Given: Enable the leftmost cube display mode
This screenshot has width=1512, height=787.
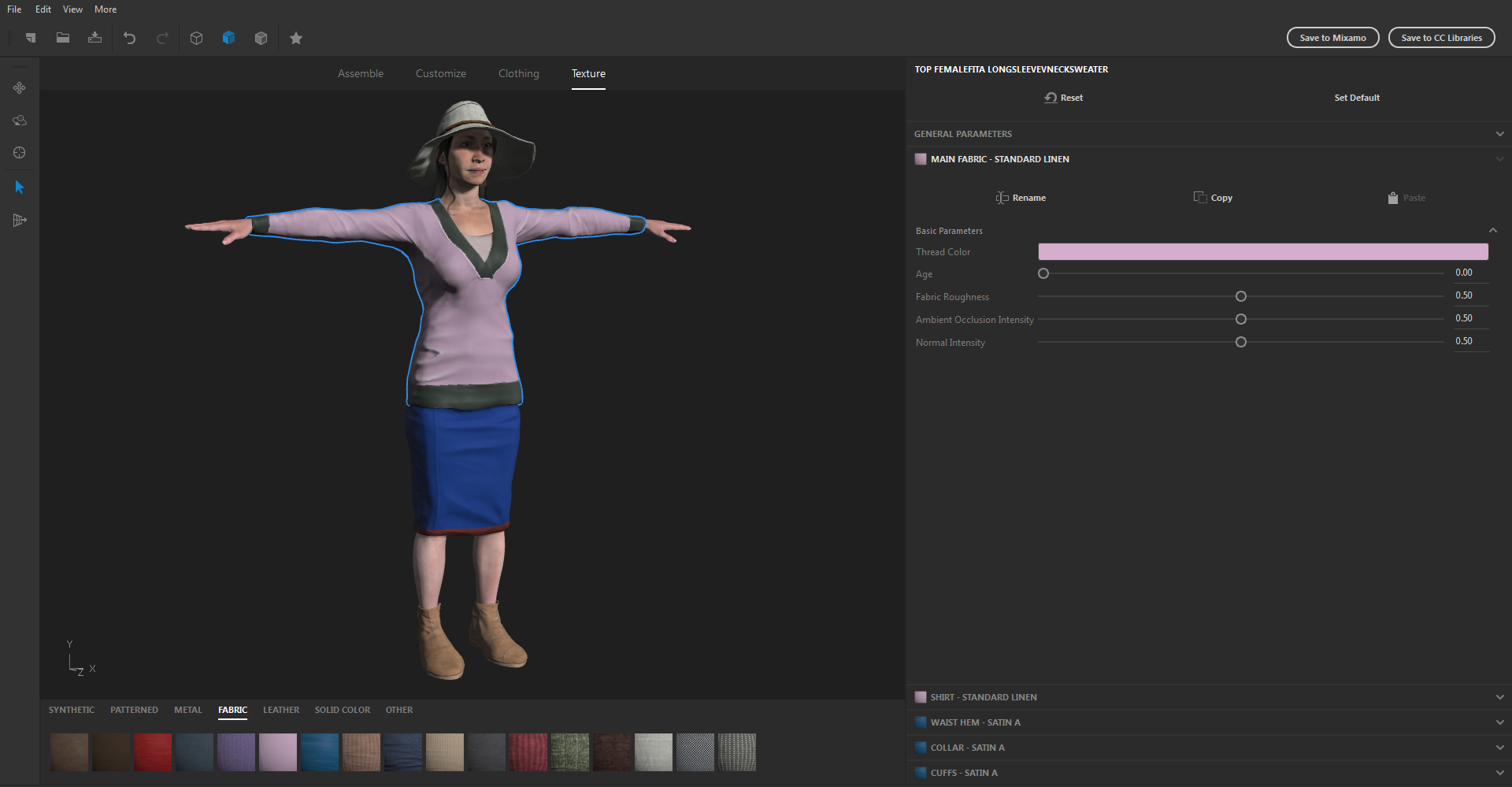Looking at the screenshot, I should pyautogui.click(x=196, y=37).
